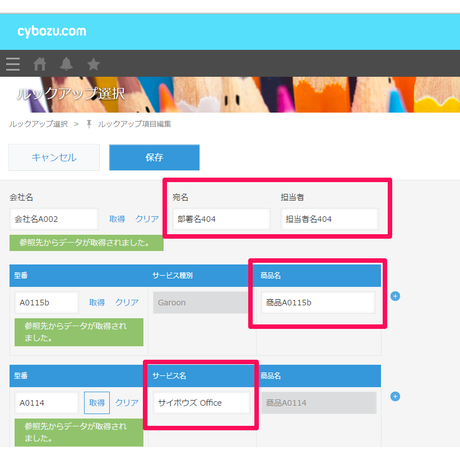Click the キャンセル button

(x=54, y=157)
